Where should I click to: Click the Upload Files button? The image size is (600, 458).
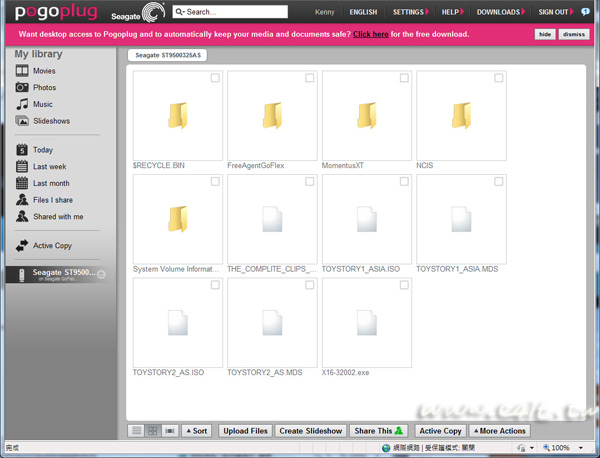coord(245,431)
